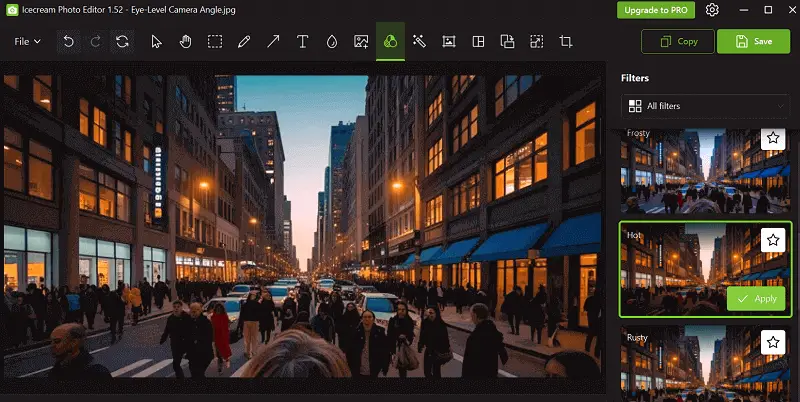The image size is (800, 402).
Task: Open the resize tool icon
Action: (536, 42)
